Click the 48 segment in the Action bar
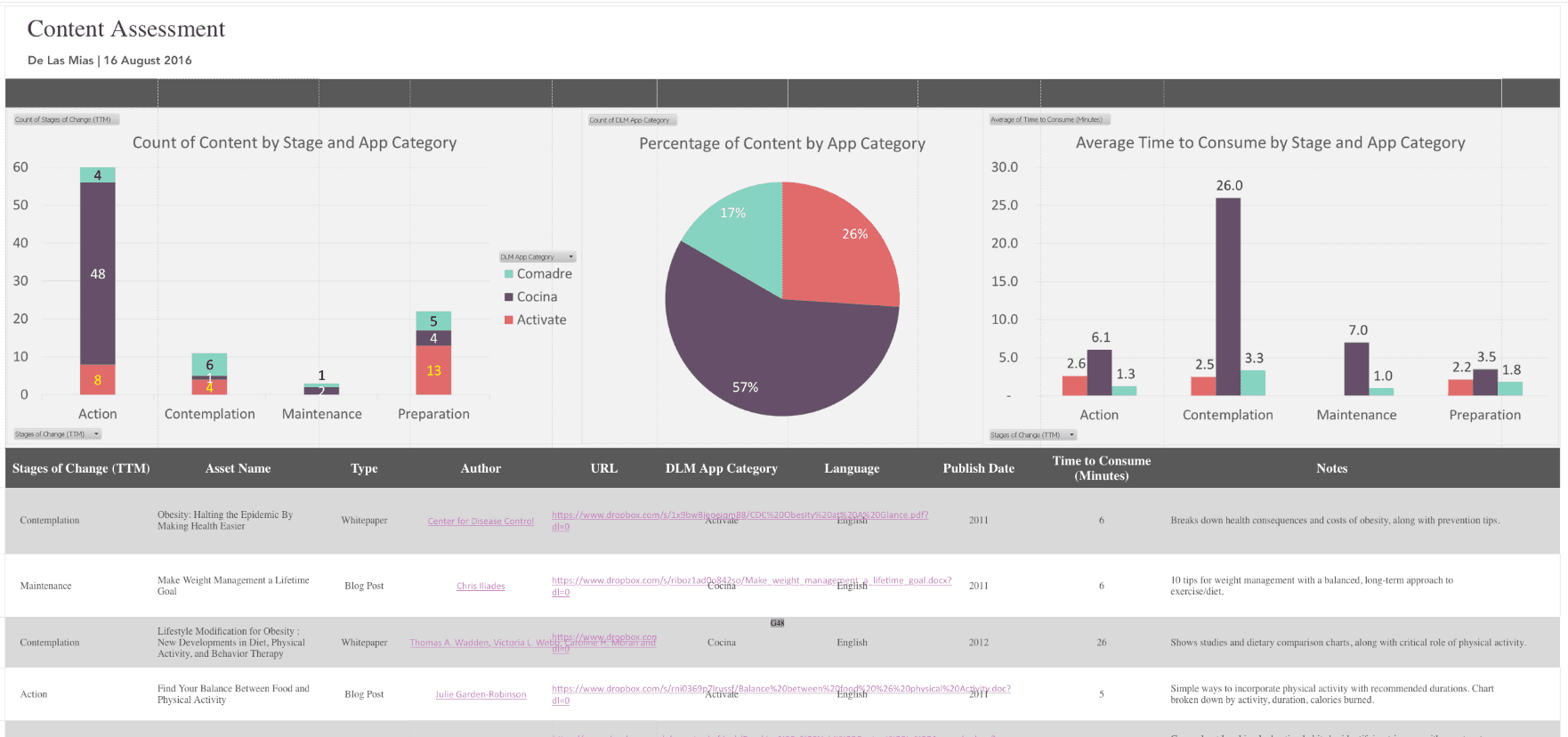Image resolution: width=1568 pixels, height=737 pixels. pos(98,273)
